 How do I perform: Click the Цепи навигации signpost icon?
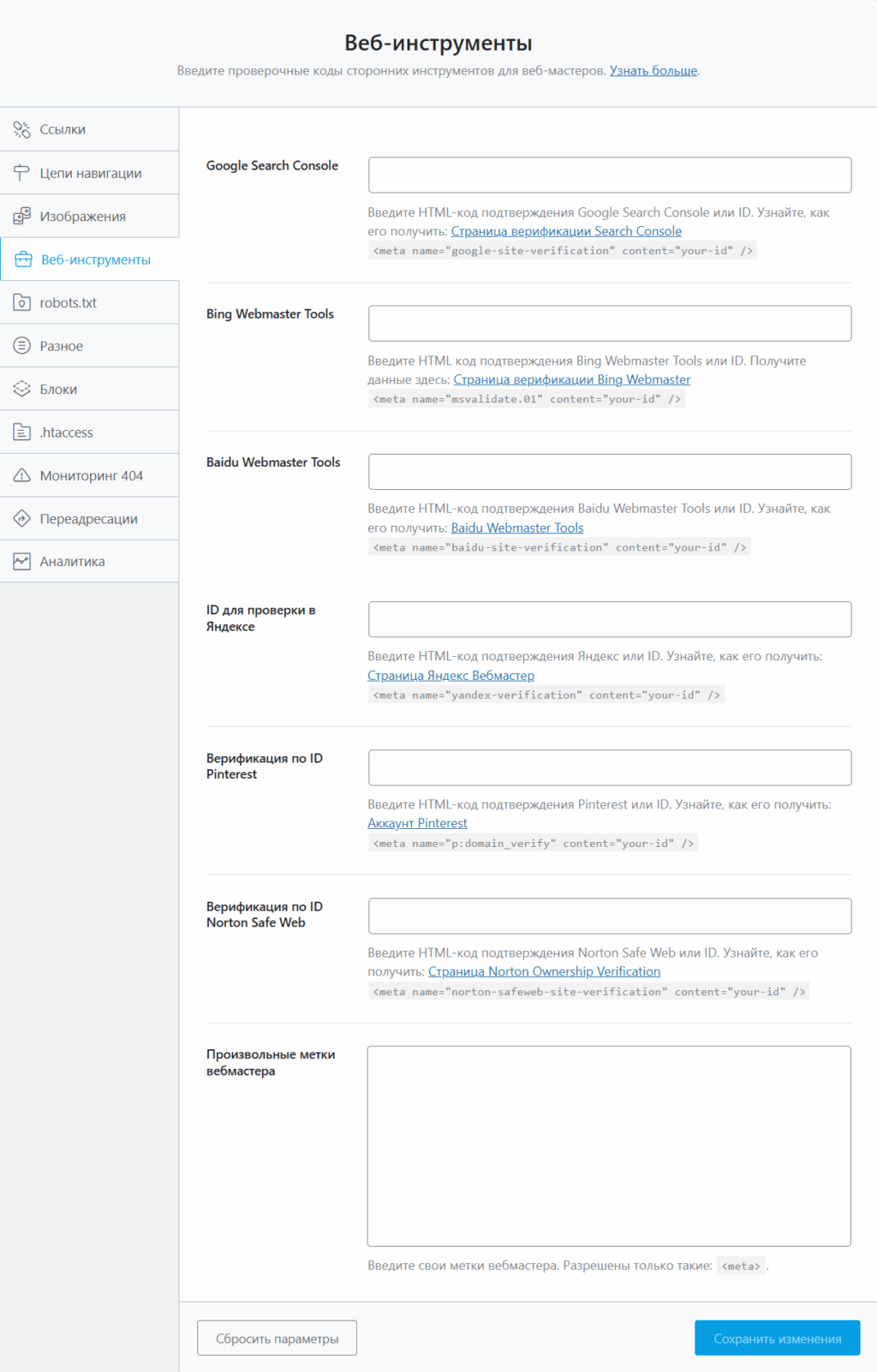coord(21,173)
